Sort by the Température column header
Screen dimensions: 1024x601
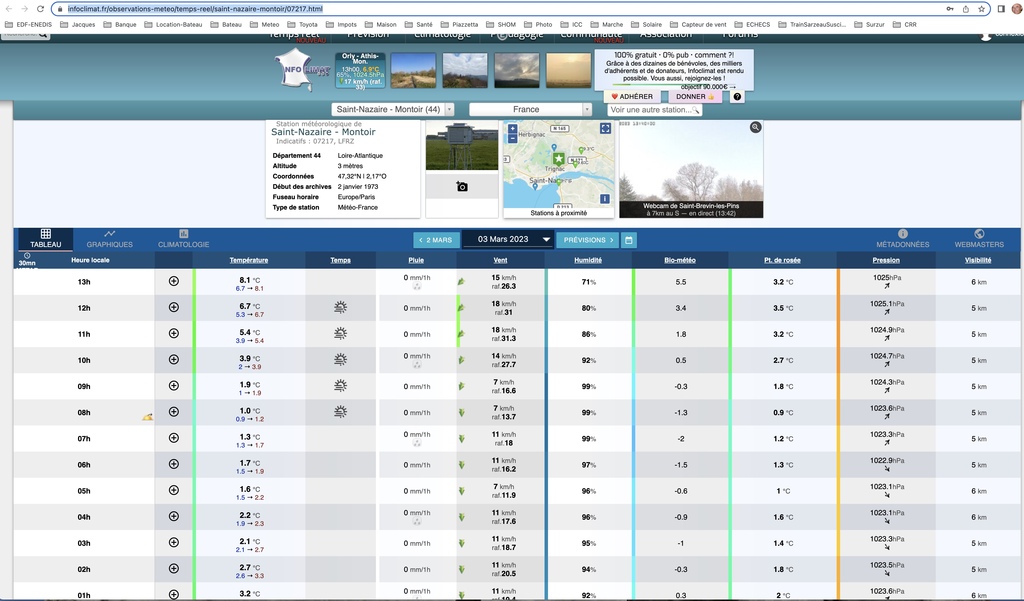pyautogui.click(x=249, y=260)
